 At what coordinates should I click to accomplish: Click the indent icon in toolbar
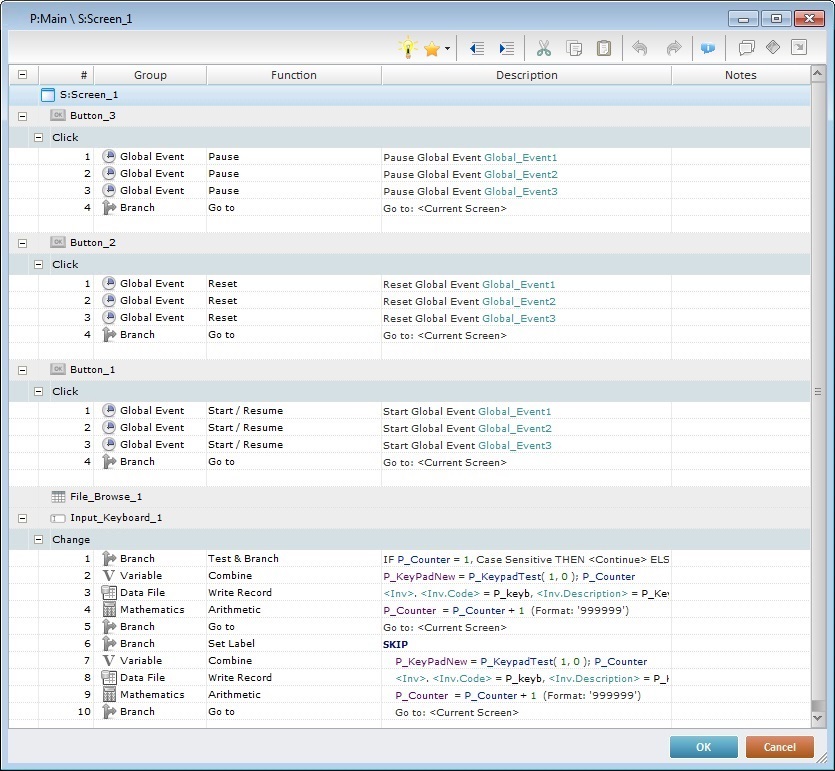click(506, 48)
